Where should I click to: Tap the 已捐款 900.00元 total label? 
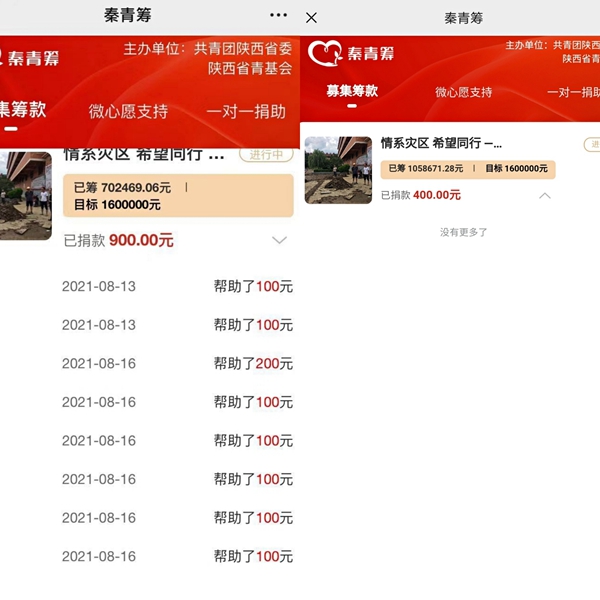[x=118, y=240]
